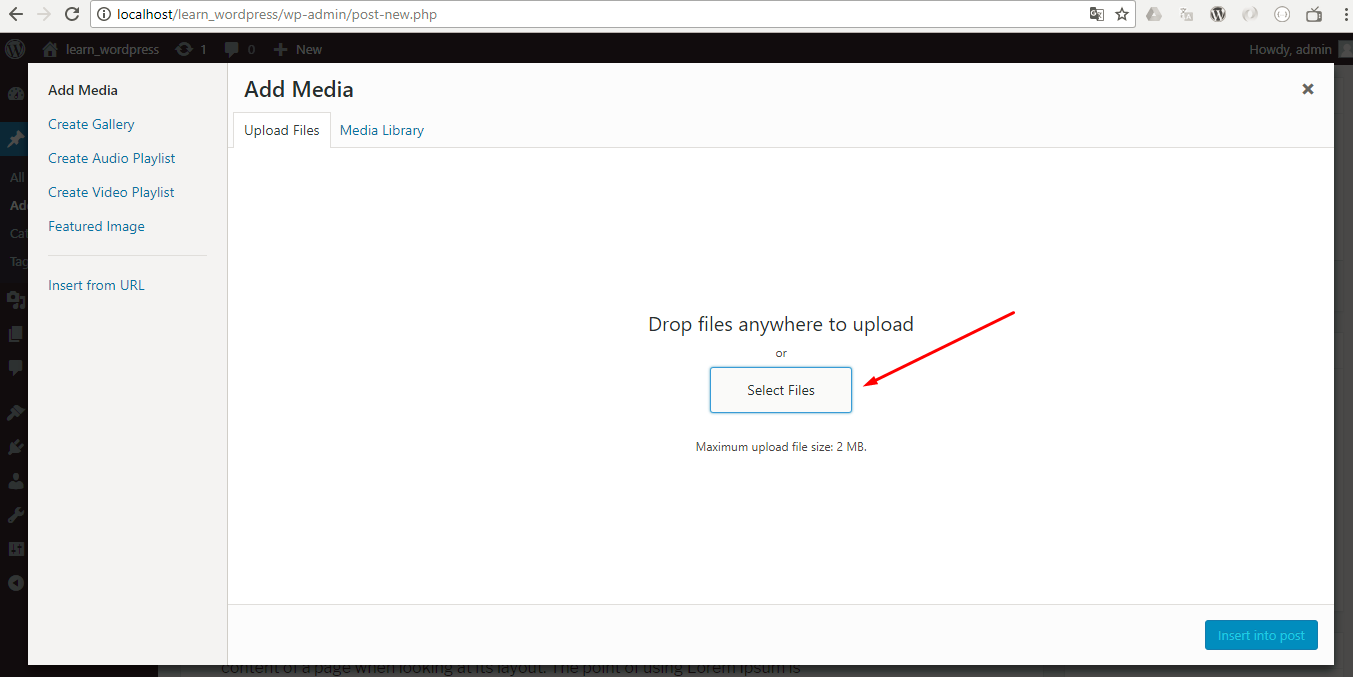This screenshot has width=1353, height=677.
Task: Close the Add Media dialog
Action: tap(1307, 89)
